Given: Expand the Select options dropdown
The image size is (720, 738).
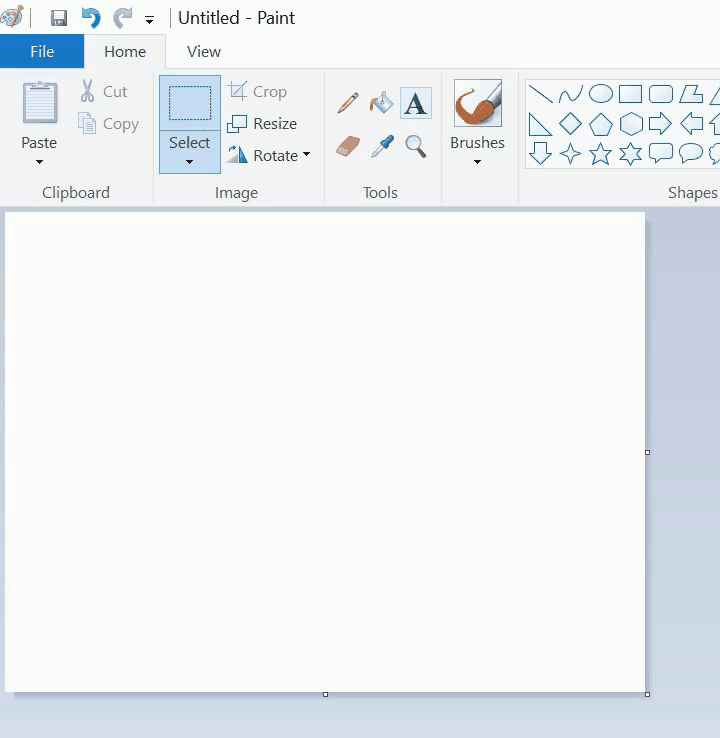Looking at the screenshot, I should coord(190,152).
